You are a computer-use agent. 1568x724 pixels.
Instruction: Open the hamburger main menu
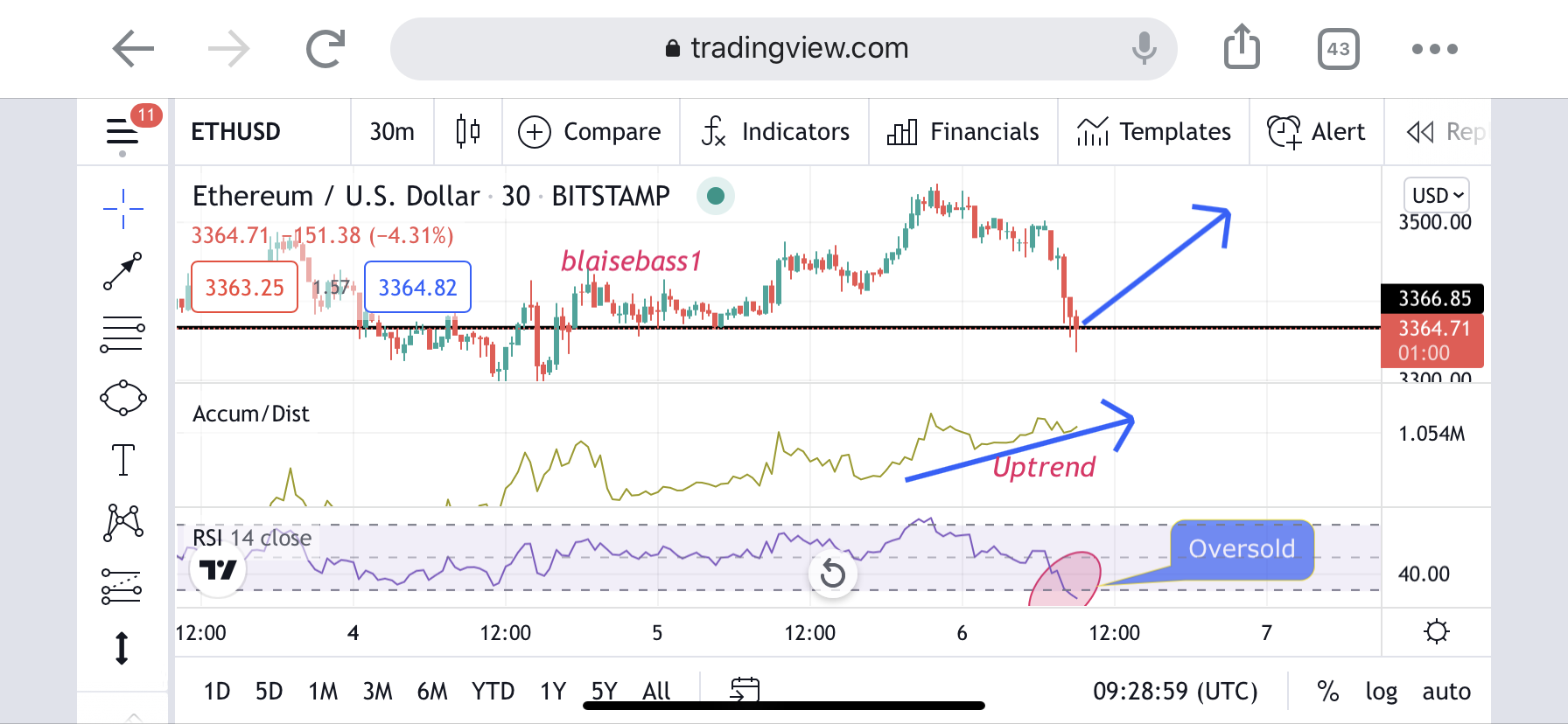pos(122,133)
